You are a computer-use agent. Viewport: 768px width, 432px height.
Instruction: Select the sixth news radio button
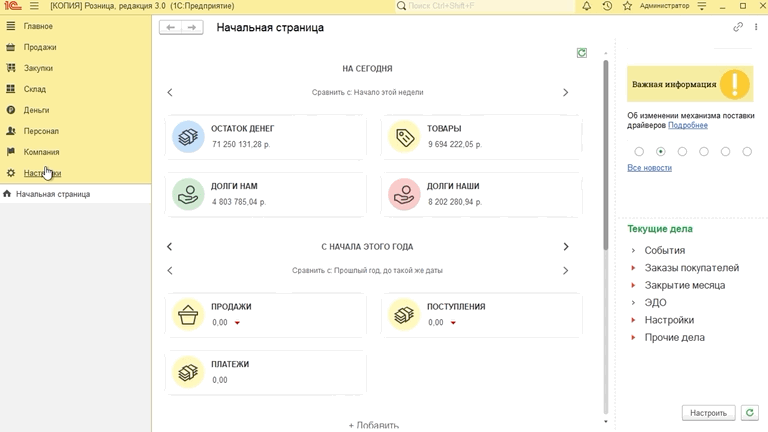(746, 151)
